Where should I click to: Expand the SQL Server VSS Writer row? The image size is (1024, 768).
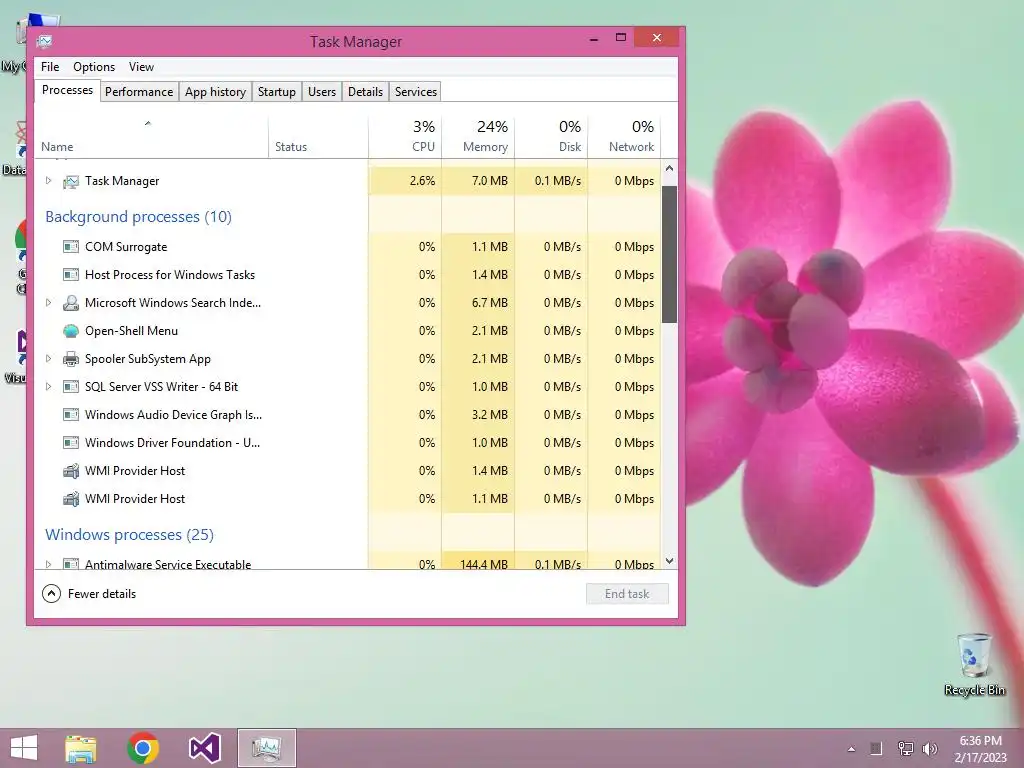click(x=48, y=387)
